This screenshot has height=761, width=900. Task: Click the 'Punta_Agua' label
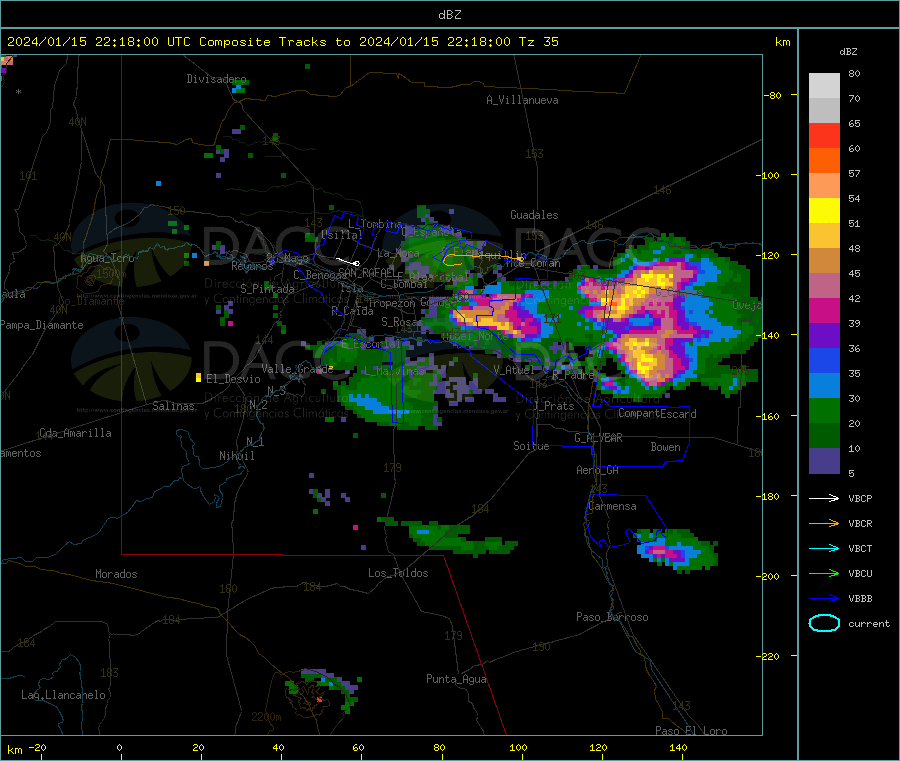[456, 679]
